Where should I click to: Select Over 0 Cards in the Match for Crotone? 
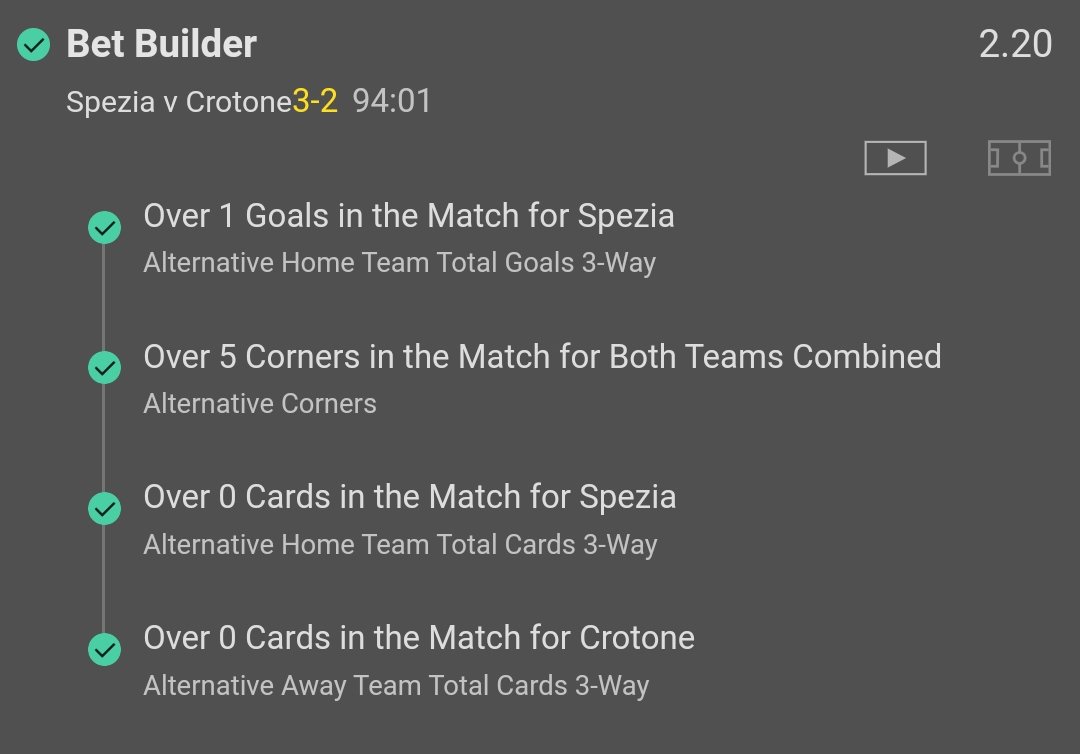418,638
